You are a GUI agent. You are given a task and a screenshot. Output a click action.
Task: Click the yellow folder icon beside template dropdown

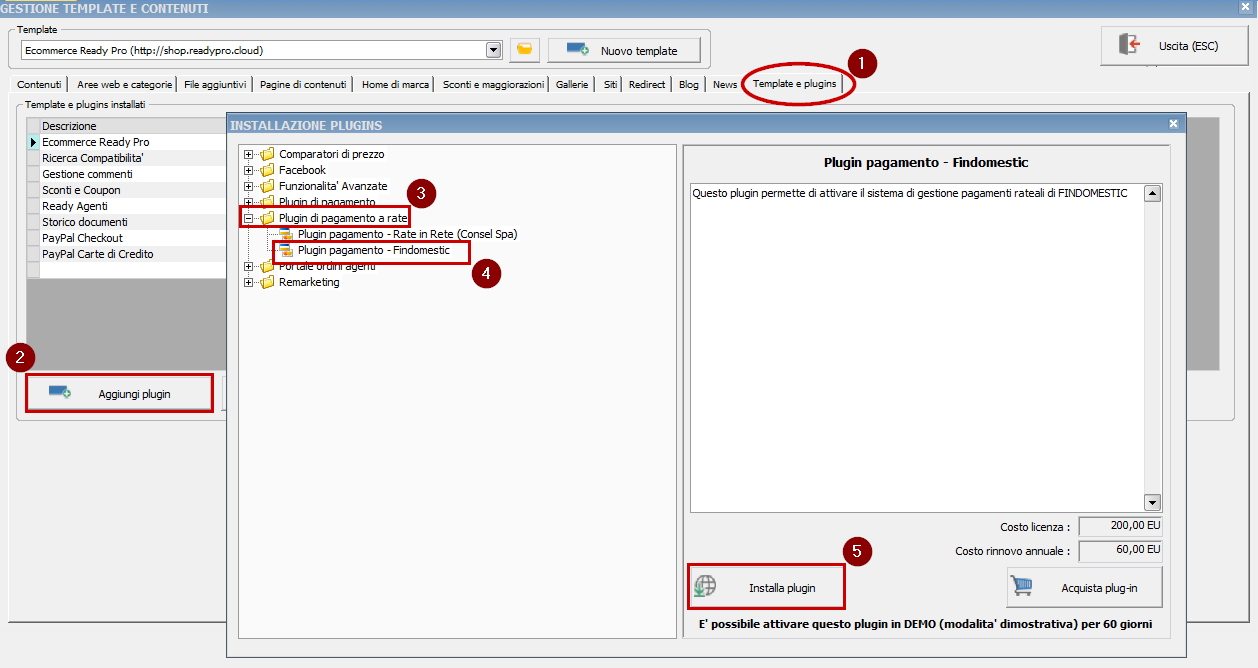pos(524,50)
